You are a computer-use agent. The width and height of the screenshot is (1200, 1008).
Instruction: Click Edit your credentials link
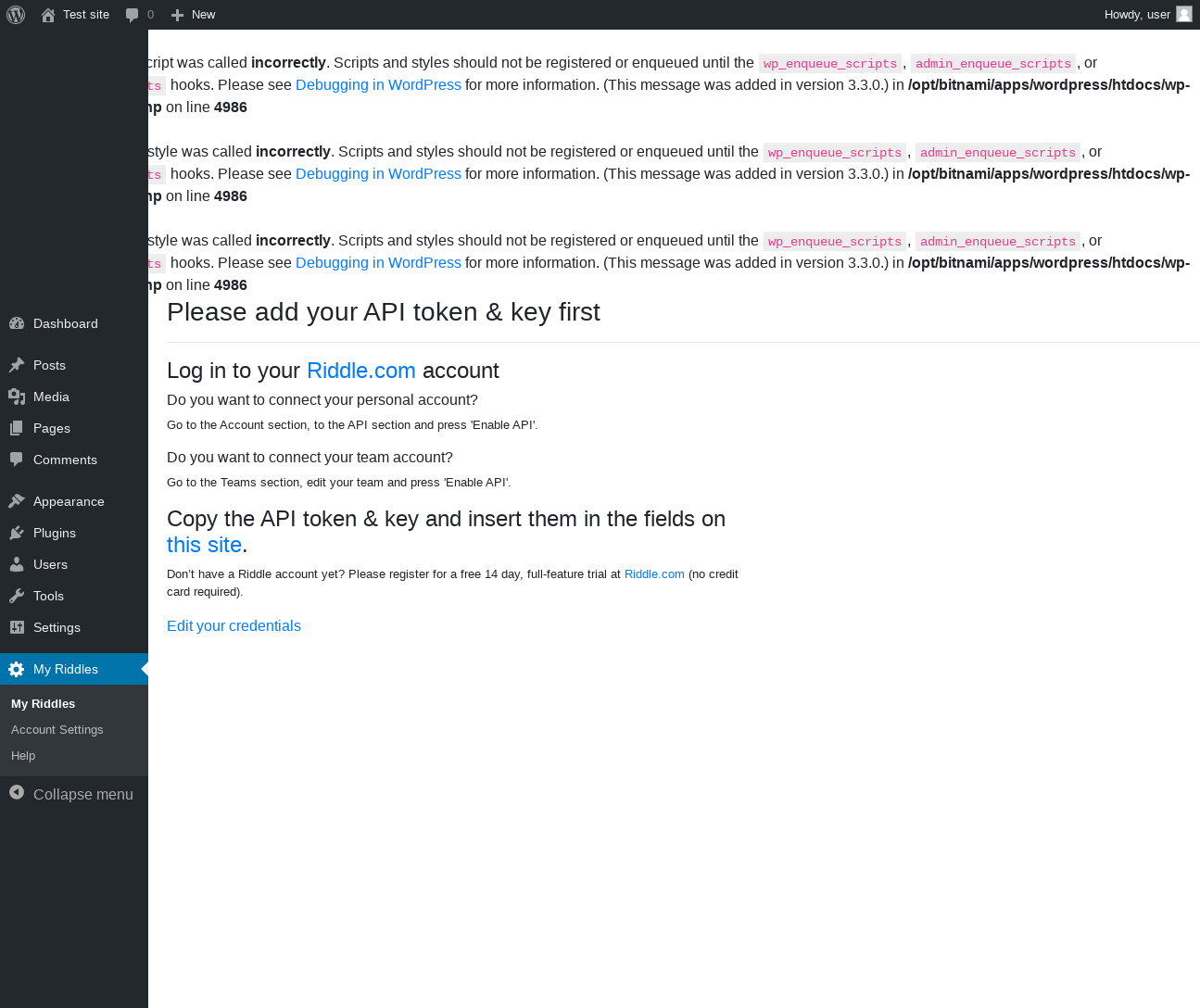tap(234, 626)
